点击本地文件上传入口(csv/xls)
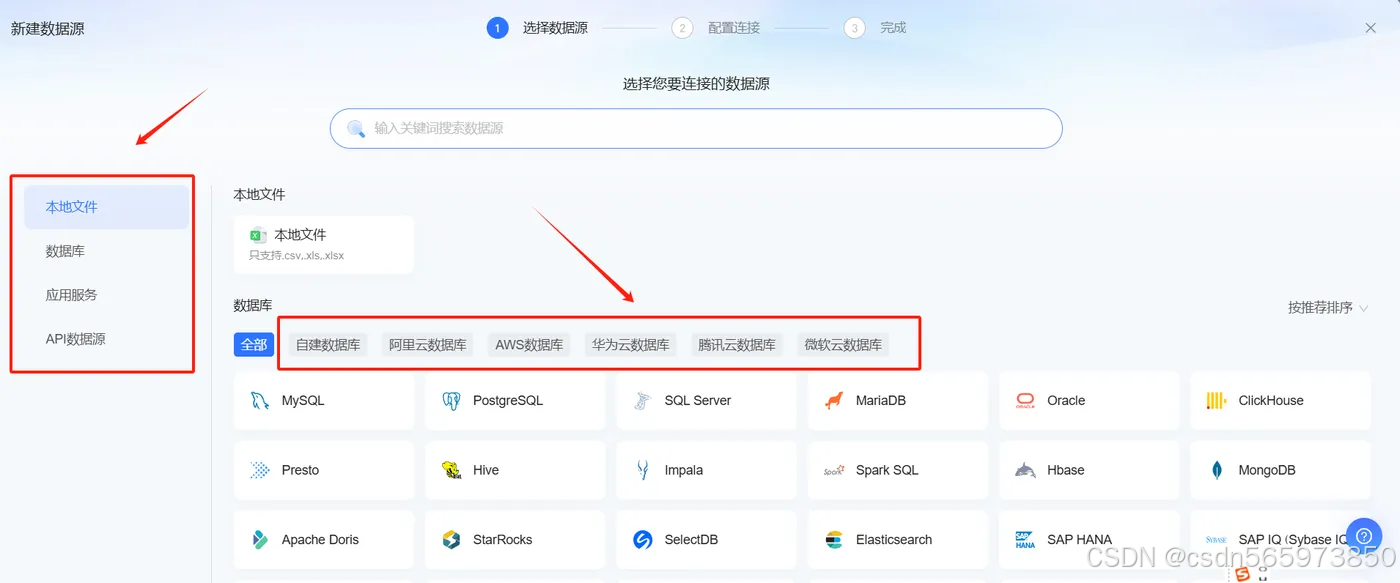 323,244
